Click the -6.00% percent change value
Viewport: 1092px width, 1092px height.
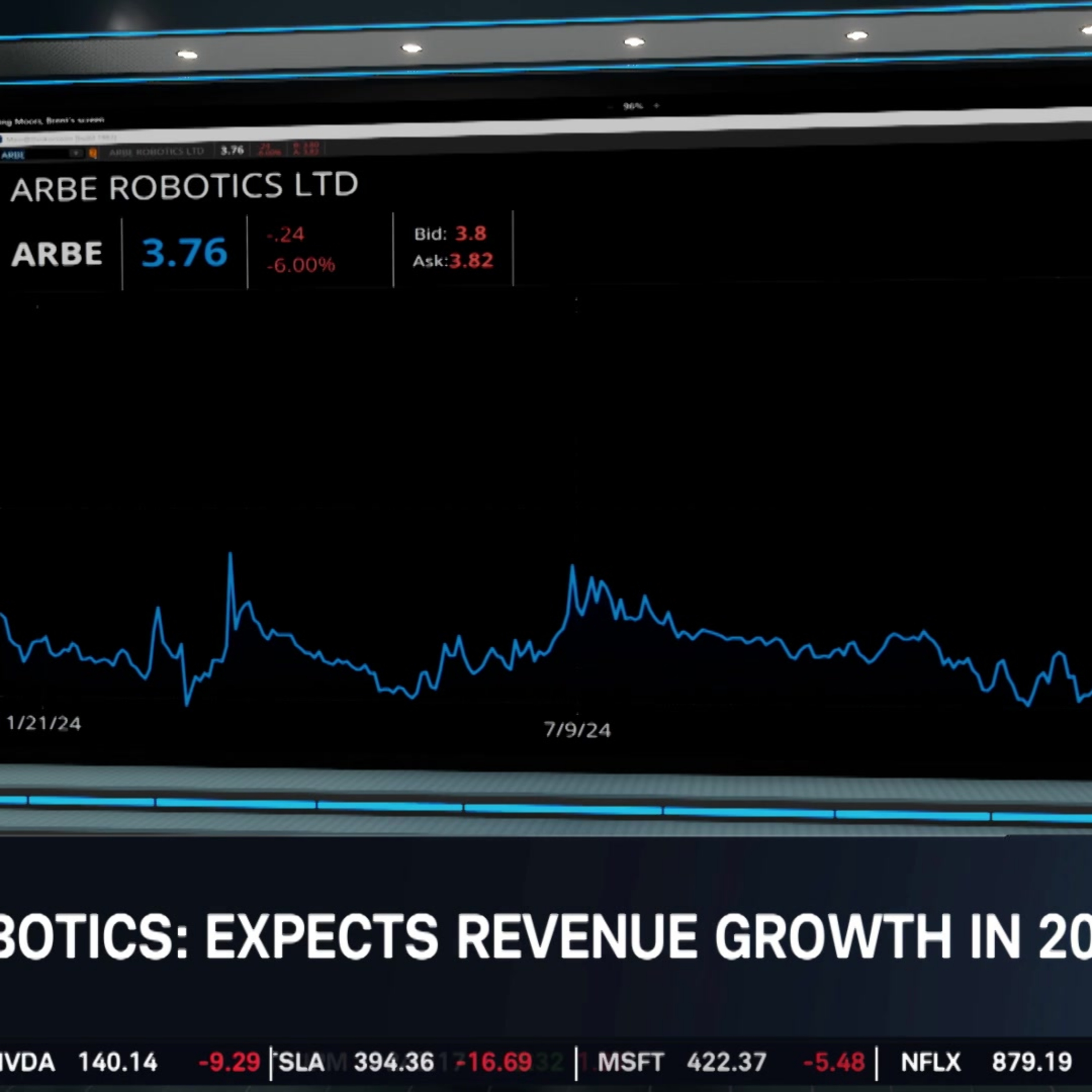pos(301,265)
